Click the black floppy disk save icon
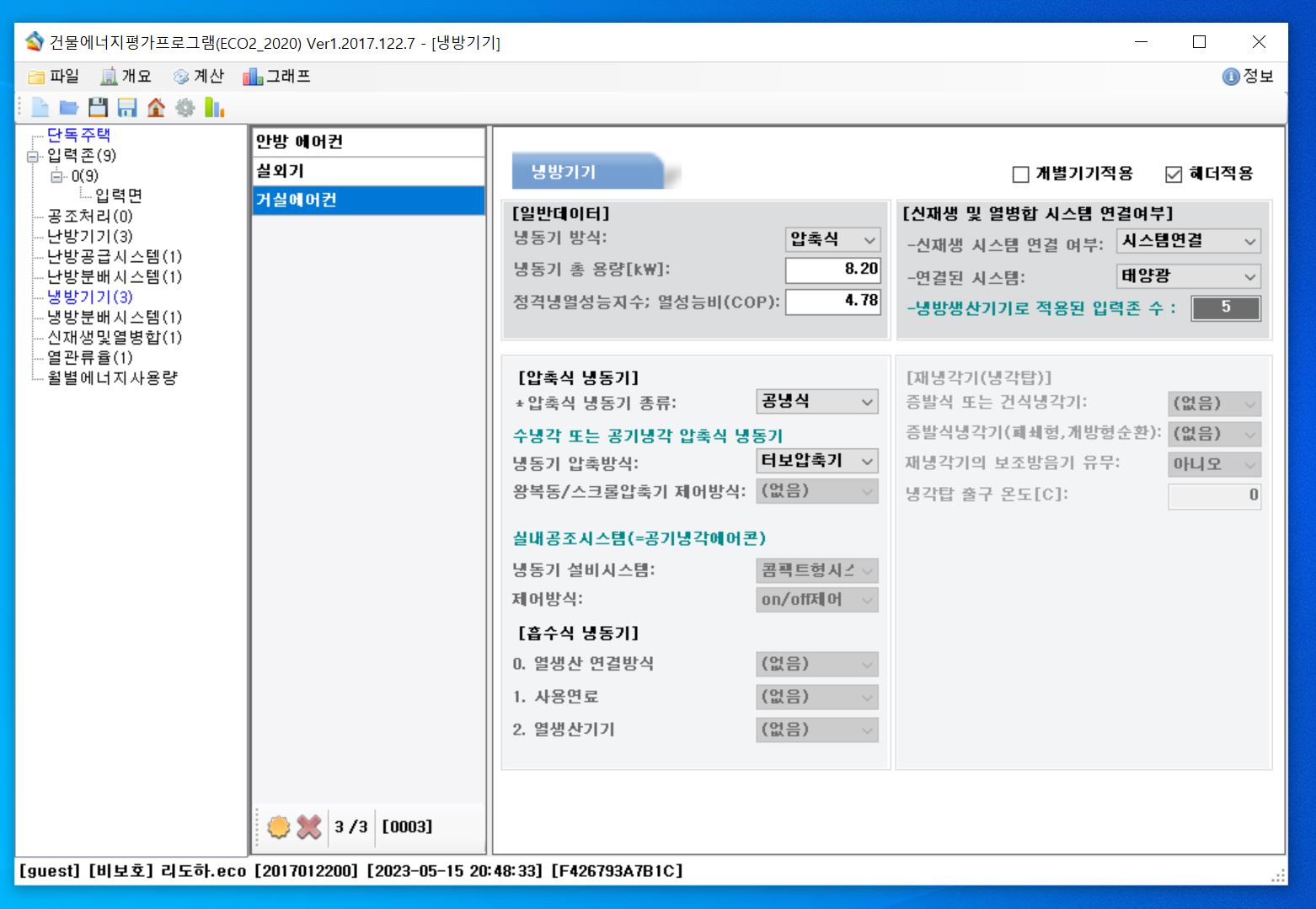1316x909 pixels. (99, 108)
